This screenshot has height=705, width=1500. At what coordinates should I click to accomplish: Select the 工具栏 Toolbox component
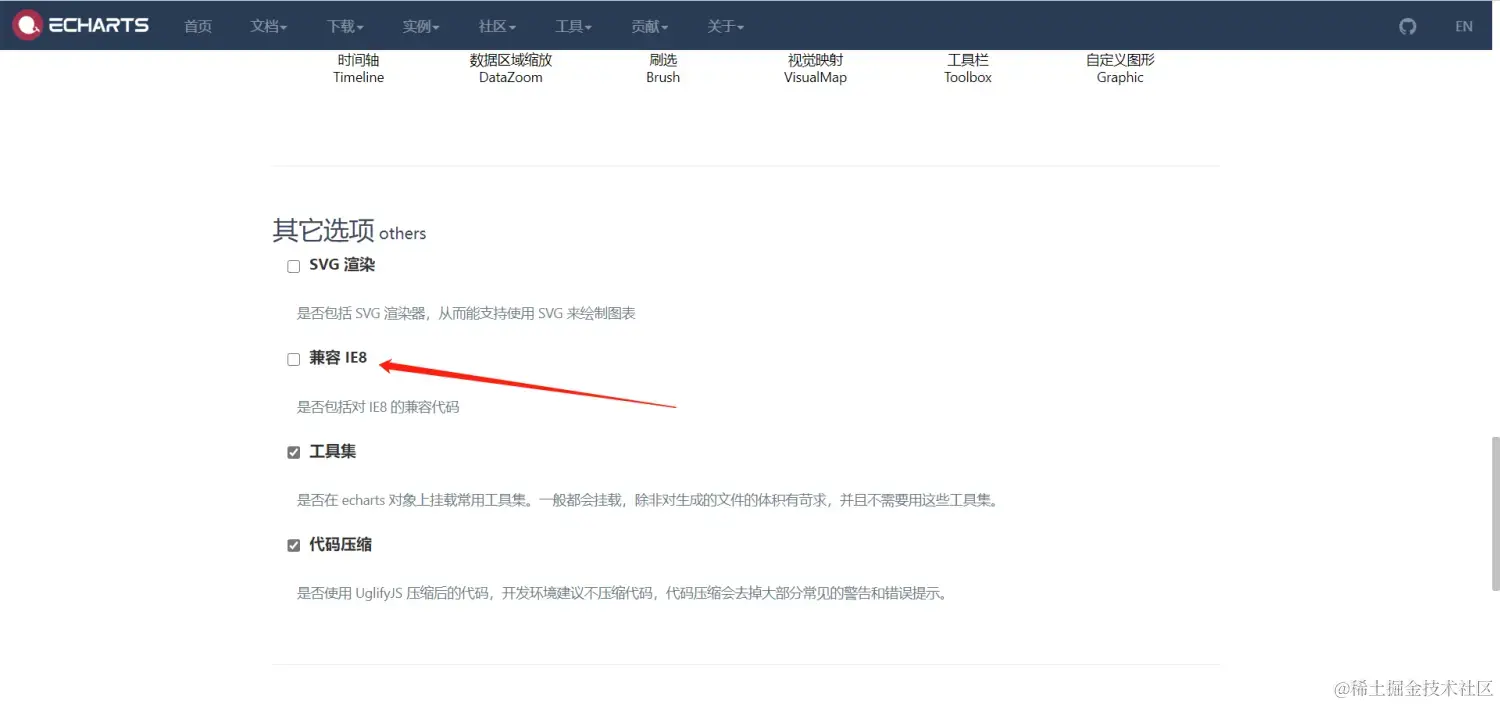coord(968,68)
